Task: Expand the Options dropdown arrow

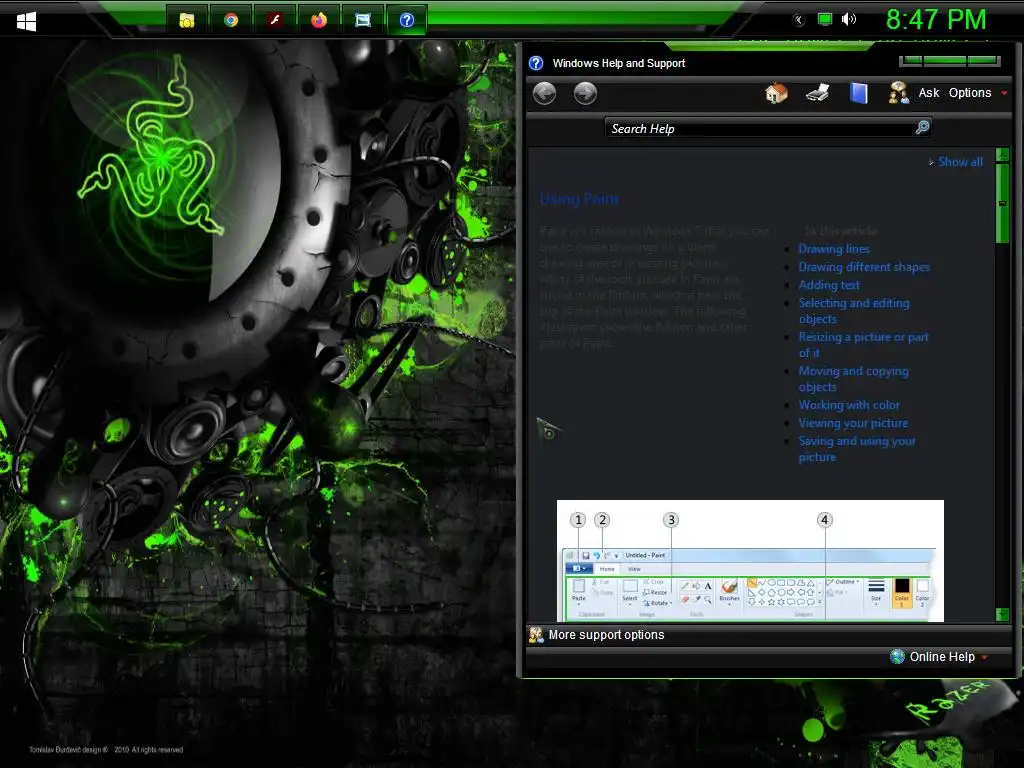Action: 1004,93
